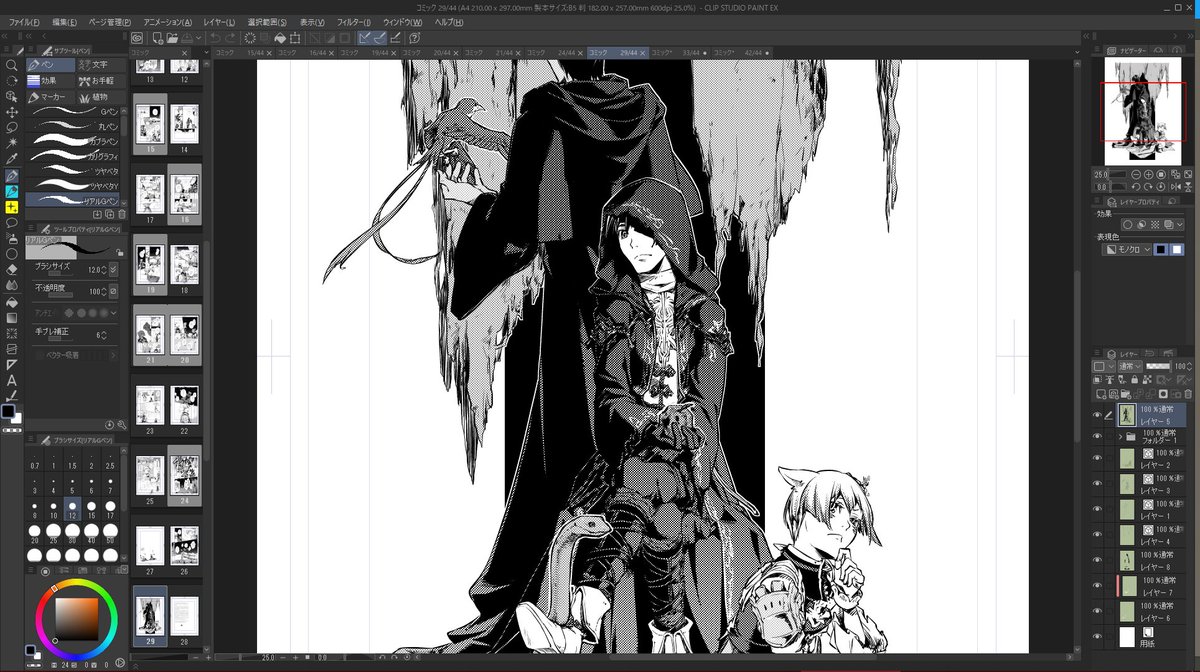Open anti-aliasing options dropdown arrow
Image resolution: width=1200 pixels, height=672 pixels.
[116, 312]
